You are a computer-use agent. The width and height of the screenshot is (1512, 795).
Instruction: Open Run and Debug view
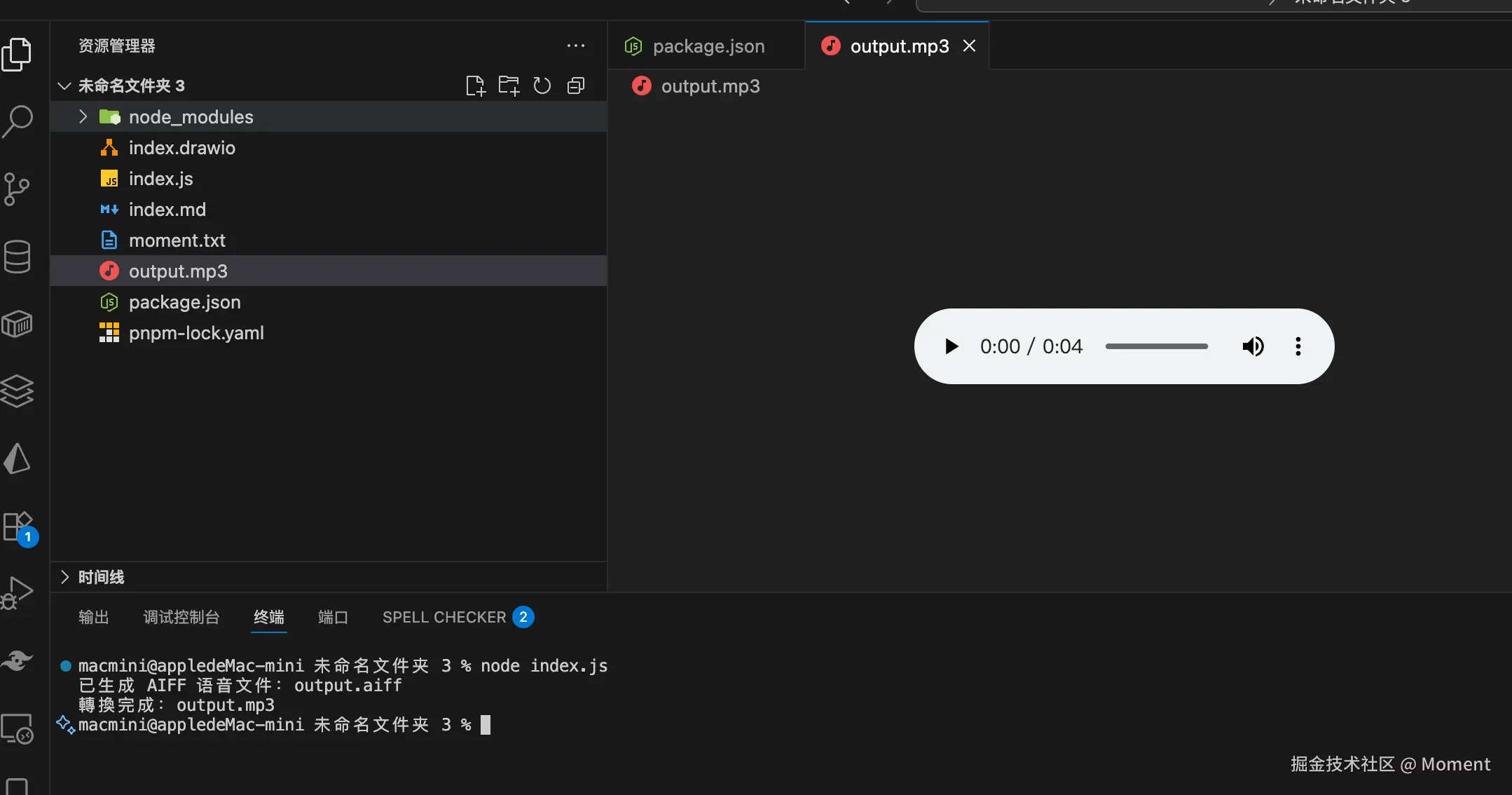[x=18, y=593]
